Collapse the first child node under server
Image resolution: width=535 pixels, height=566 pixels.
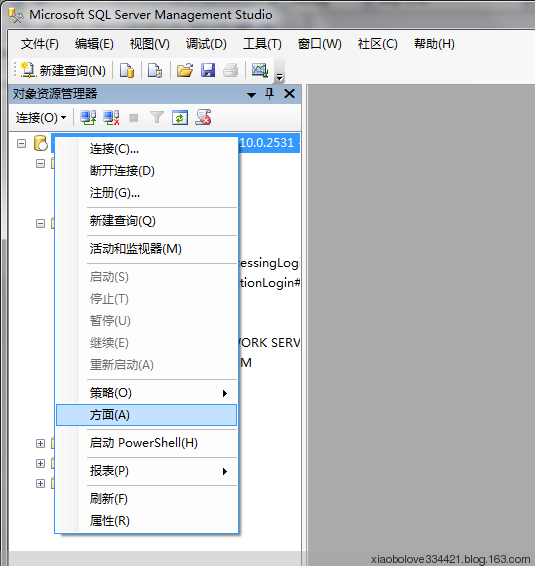tap(40, 164)
